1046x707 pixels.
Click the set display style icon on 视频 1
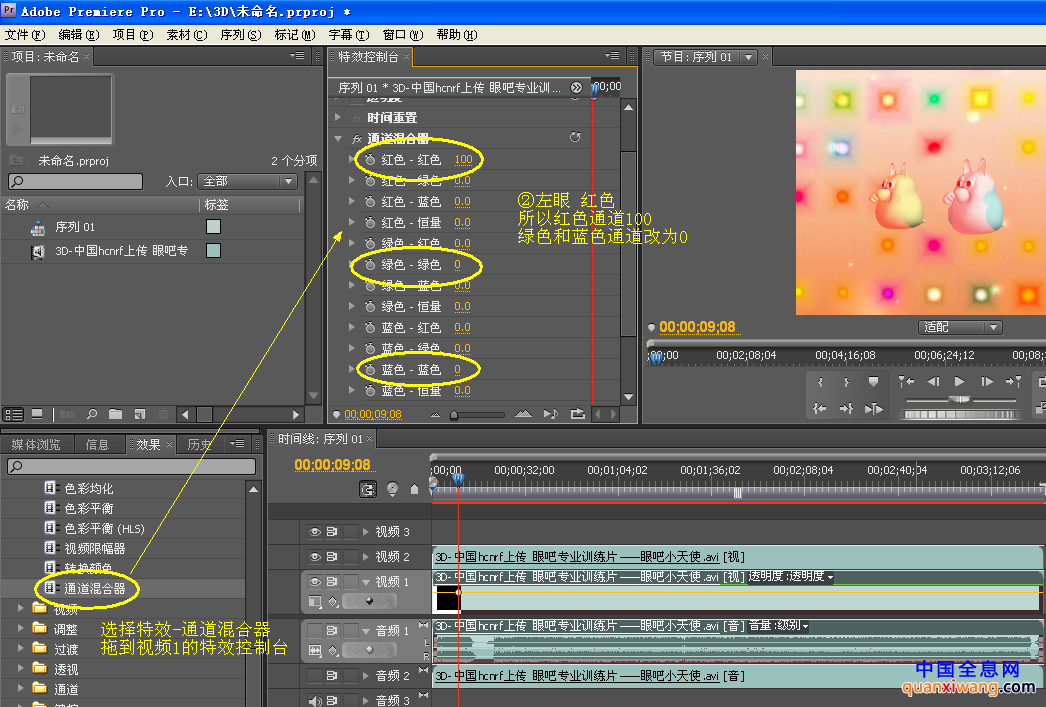(x=315, y=602)
